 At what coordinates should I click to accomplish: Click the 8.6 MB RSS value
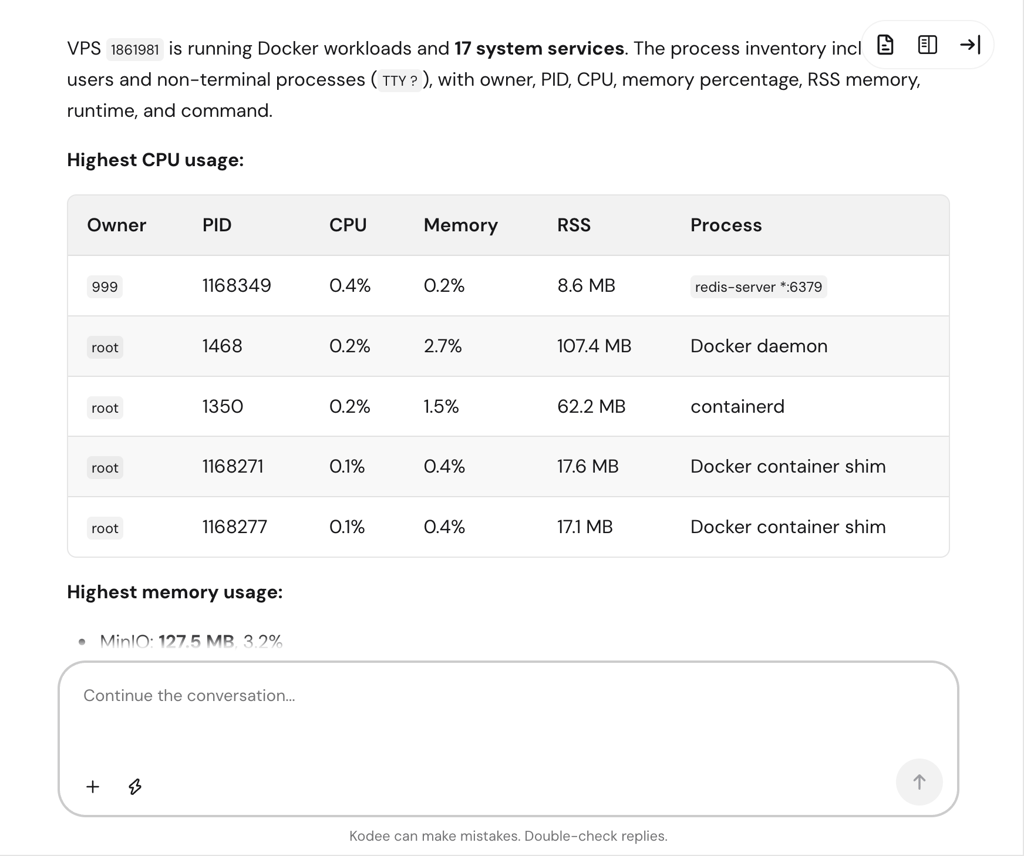point(586,285)
